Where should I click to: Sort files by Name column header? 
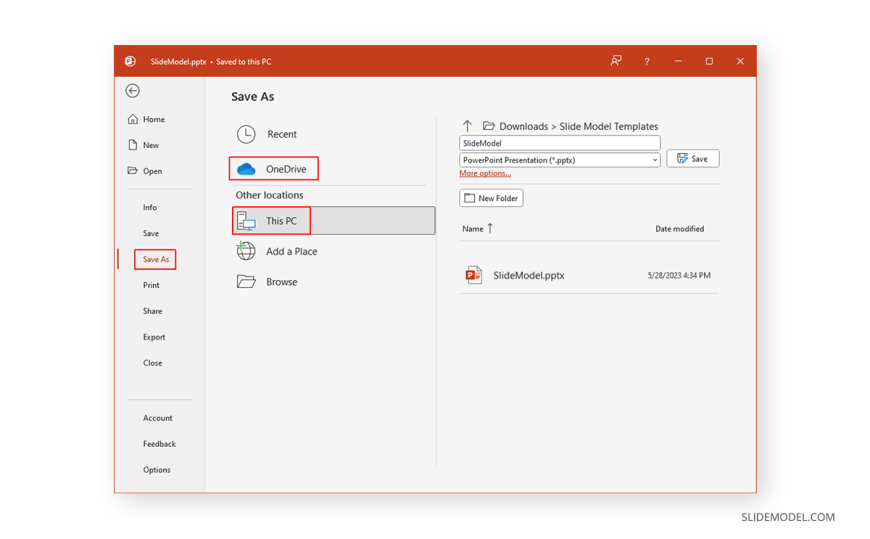pos(473,229)
